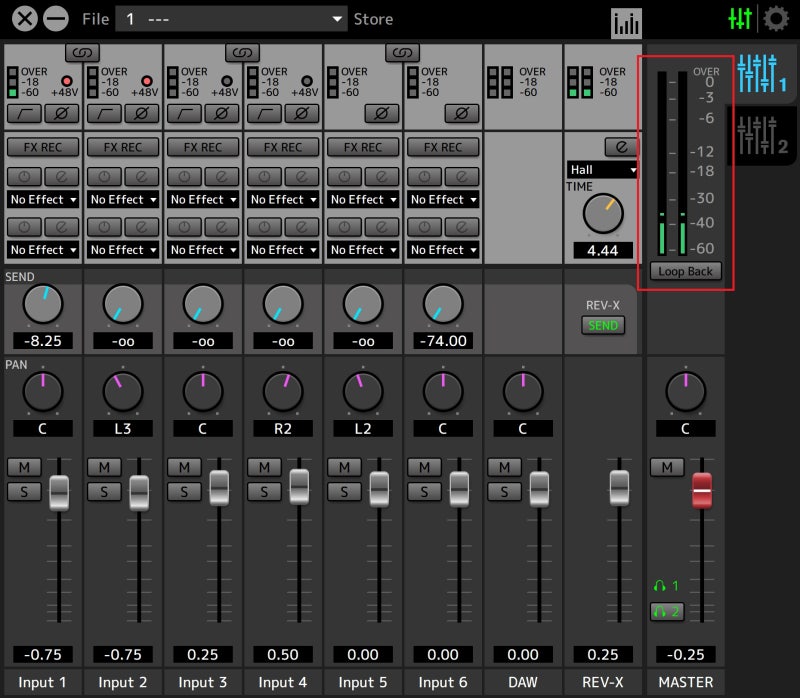Click the Input 3 fader handle
Screen dimensions: 800x698
coord(219,488)
